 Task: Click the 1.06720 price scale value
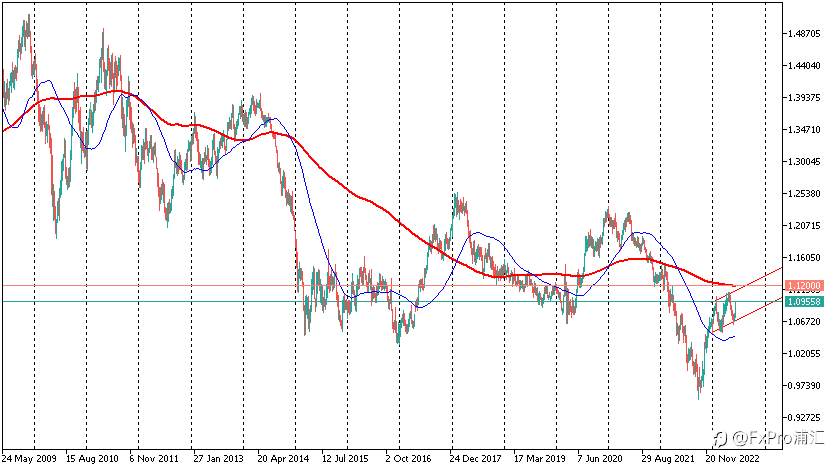click(x=804, y=321)
